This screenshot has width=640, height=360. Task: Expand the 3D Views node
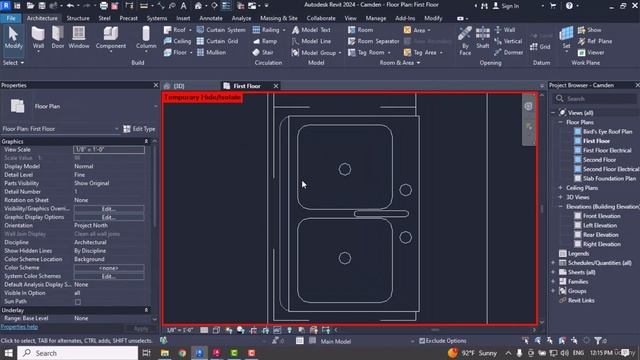pyautogui.click(x=560, y=197)
